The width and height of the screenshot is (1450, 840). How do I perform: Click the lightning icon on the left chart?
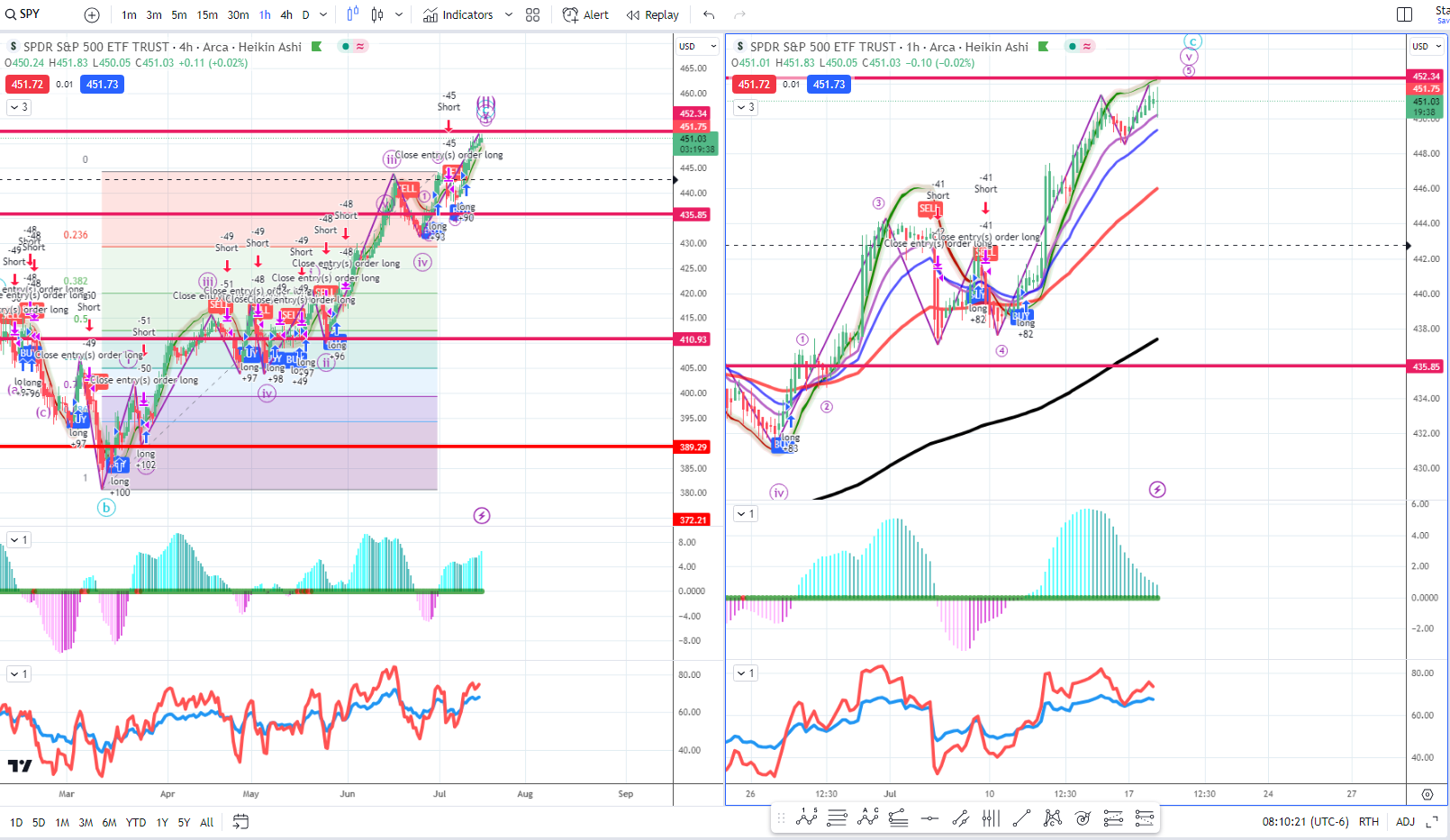[x=482, y=516]
